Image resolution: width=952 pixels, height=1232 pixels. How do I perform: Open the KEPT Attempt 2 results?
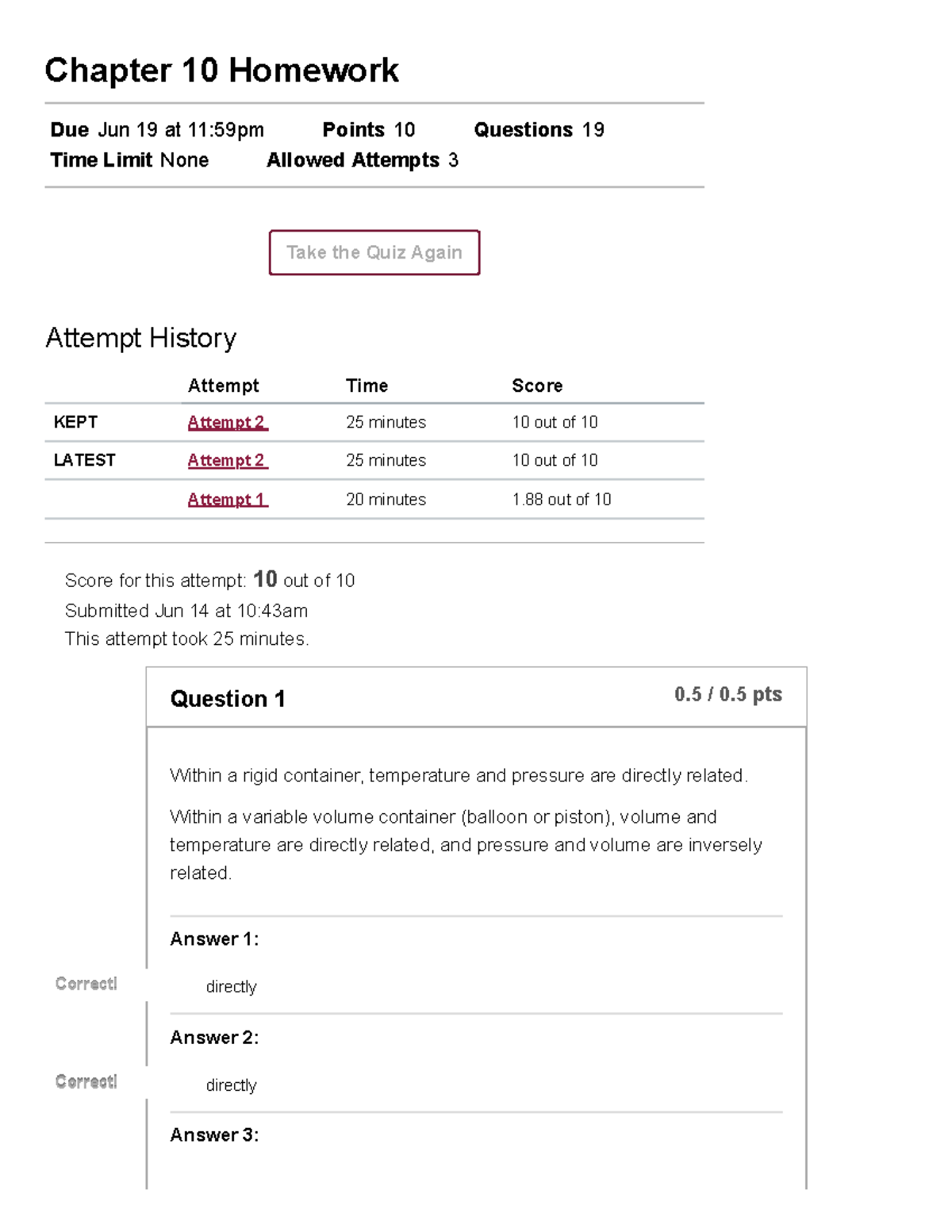click(x=227, y=422)
